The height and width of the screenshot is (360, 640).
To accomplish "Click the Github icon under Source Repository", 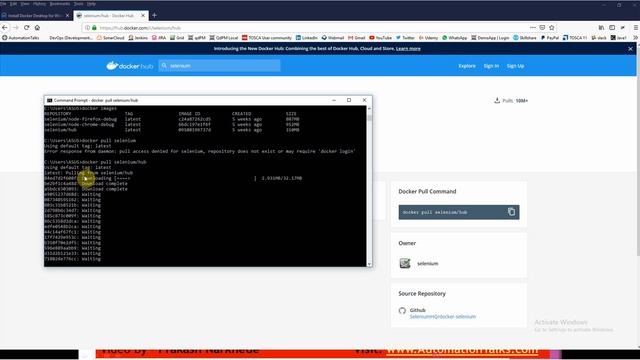I will (x=402, y=311).
